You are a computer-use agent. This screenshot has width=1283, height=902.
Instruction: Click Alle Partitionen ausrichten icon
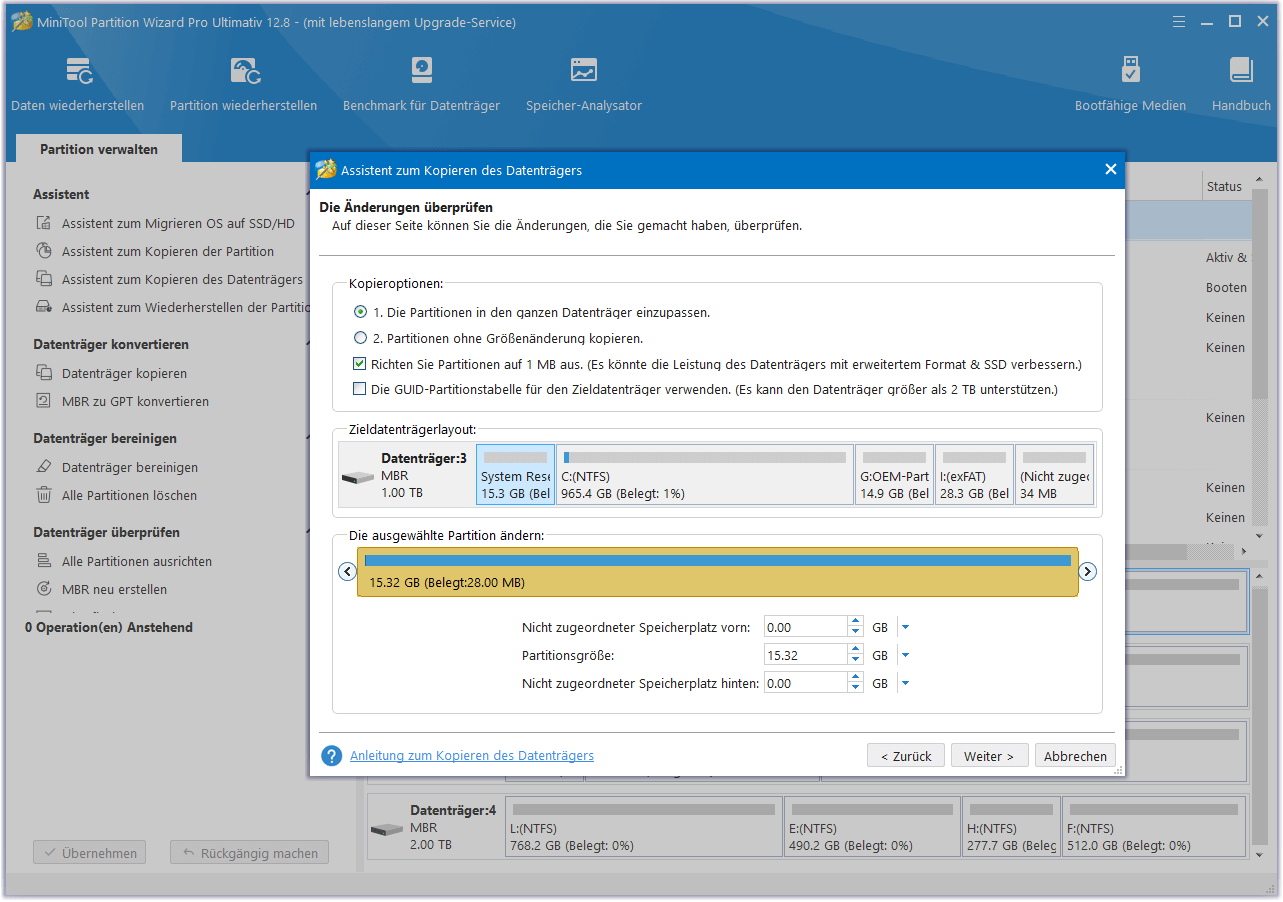pyautogui.click(x=43, y=562)
